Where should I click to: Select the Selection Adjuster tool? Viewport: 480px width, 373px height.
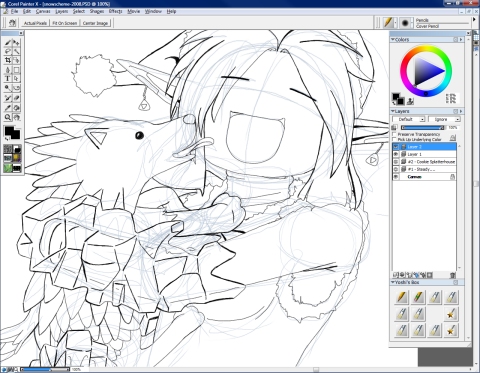click(x=16, y=60)
